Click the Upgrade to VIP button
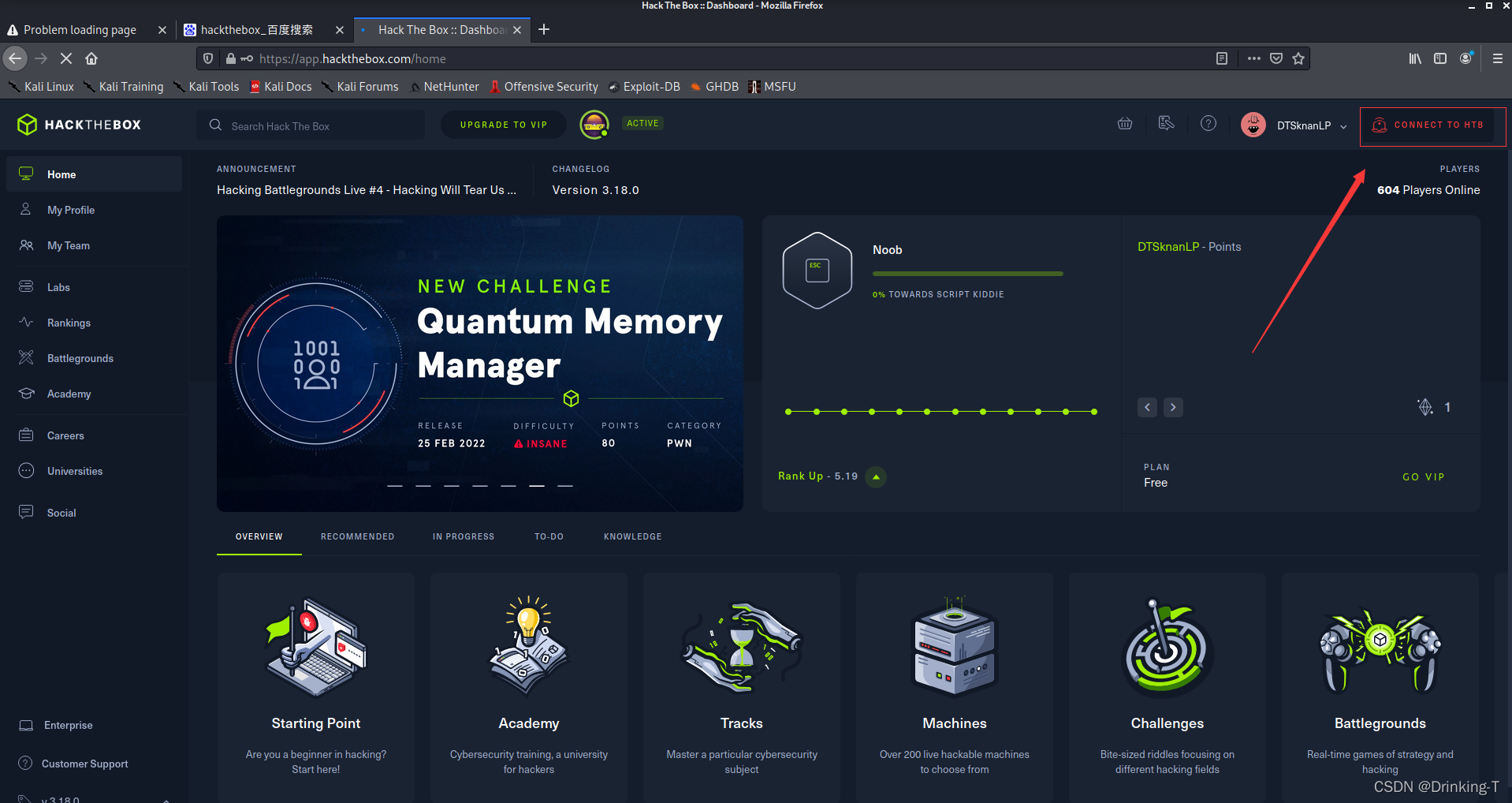The image size is (1512, 803). (504, 125)
